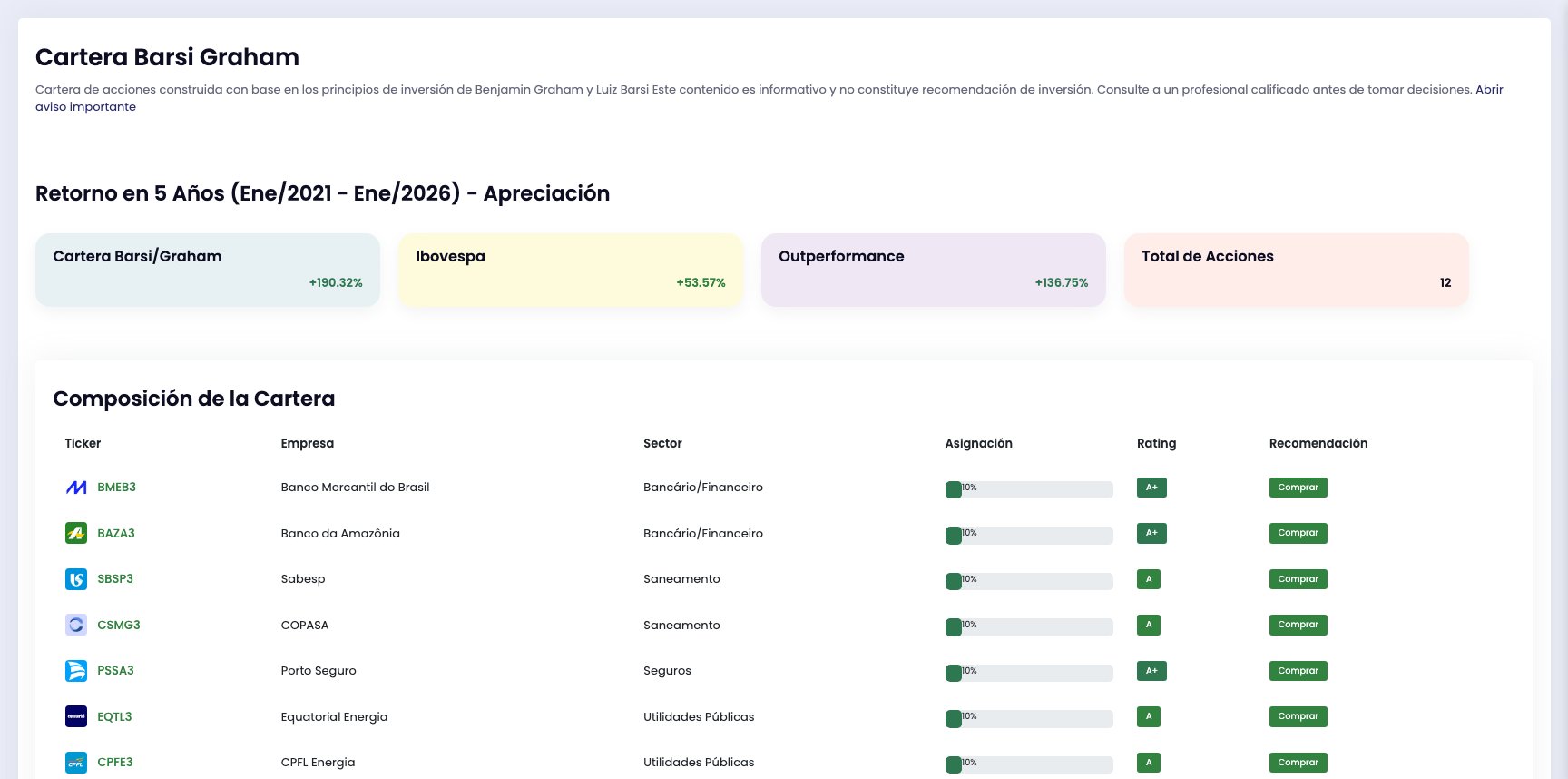The height and width of the screenshot is (779, 1568).
Task: Click the Empresa column header
Action: pos(308,443)
